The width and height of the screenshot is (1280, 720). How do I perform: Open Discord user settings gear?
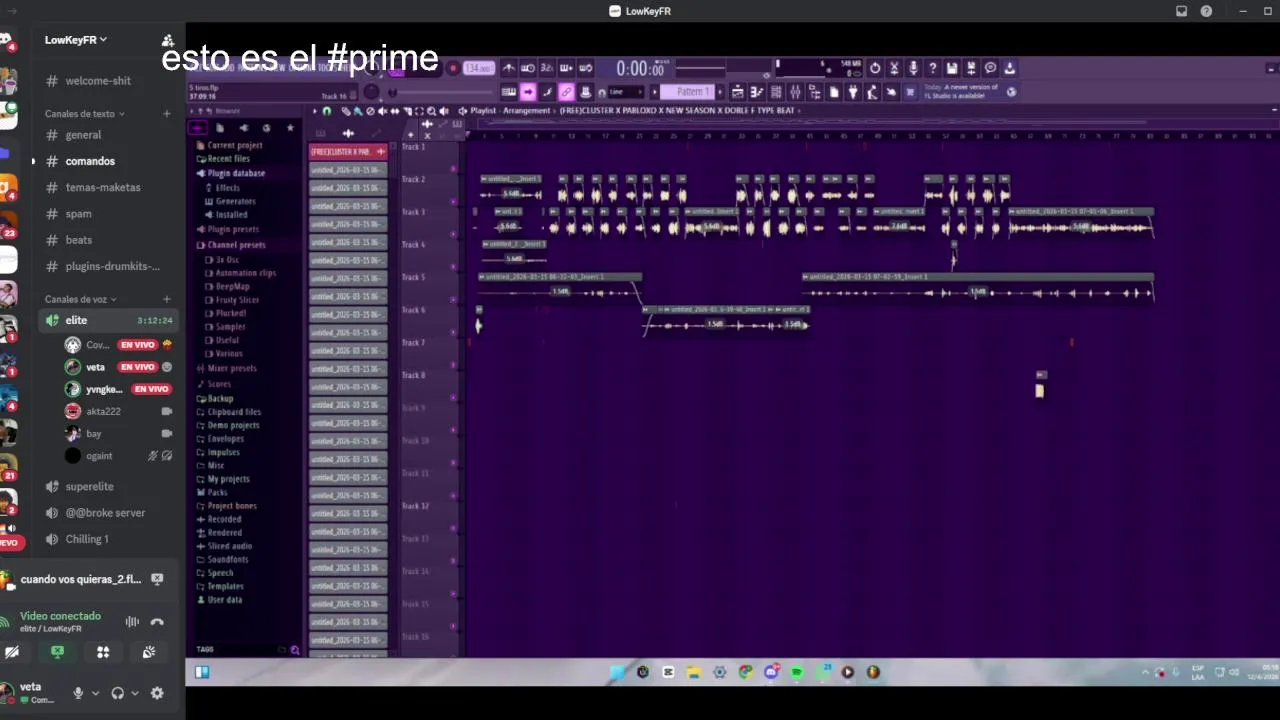point(157,693)
